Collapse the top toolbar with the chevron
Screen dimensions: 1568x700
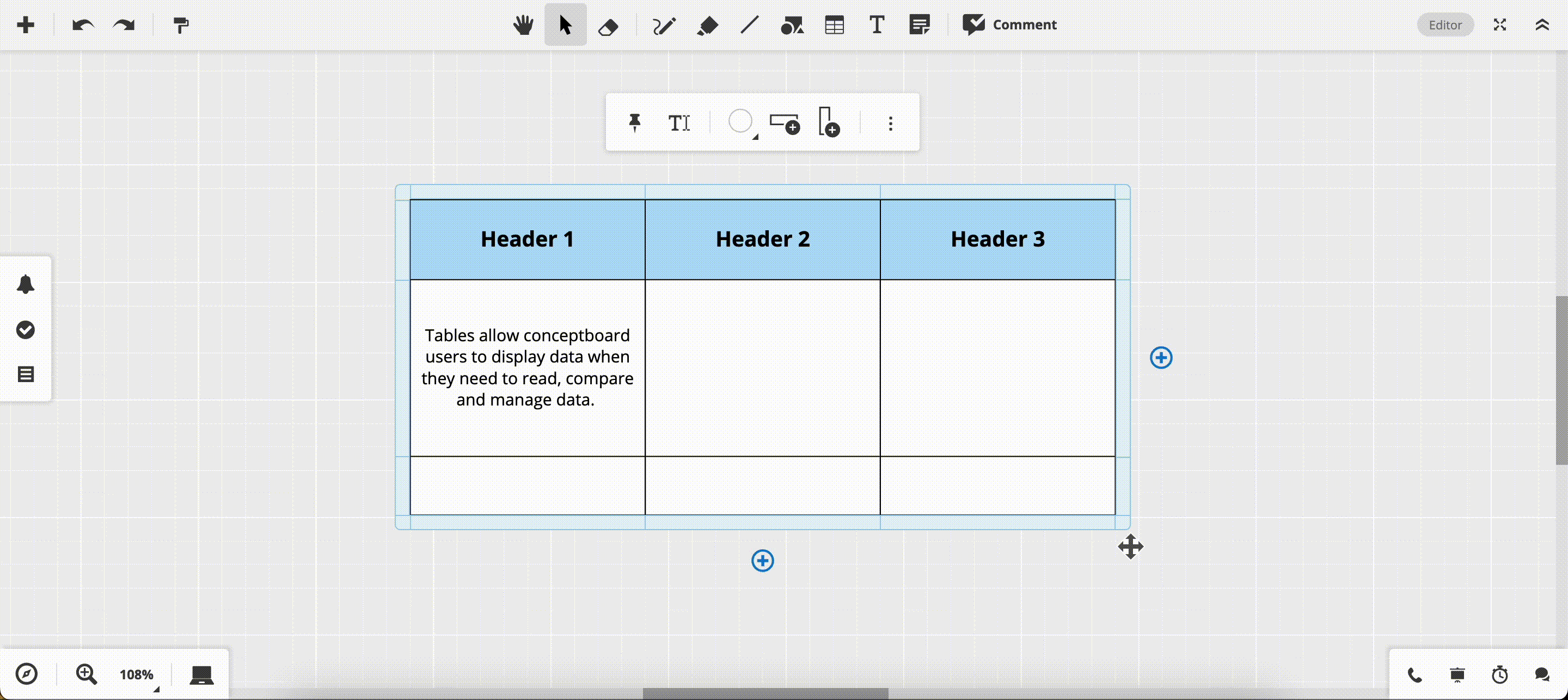tap(1542, 25)
